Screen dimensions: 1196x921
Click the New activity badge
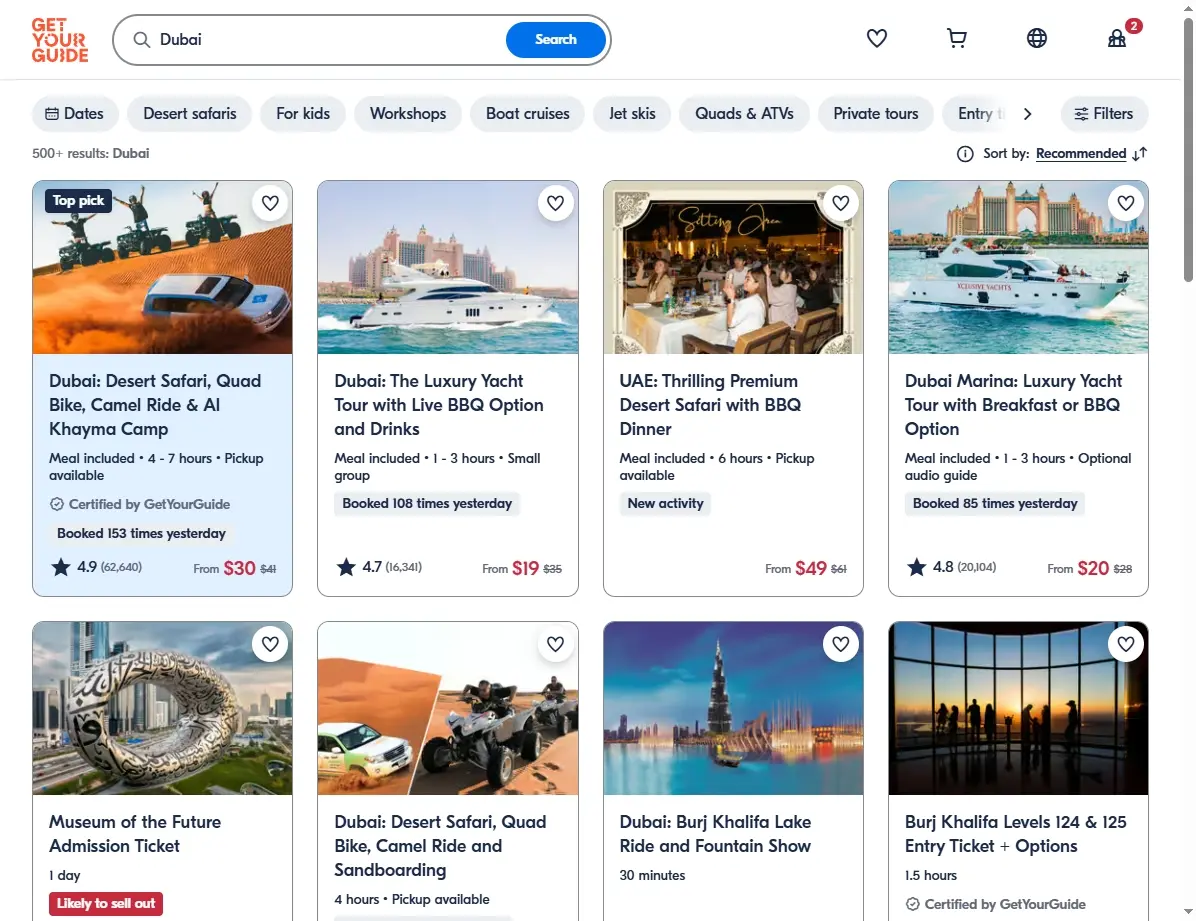tap(665, 504)
